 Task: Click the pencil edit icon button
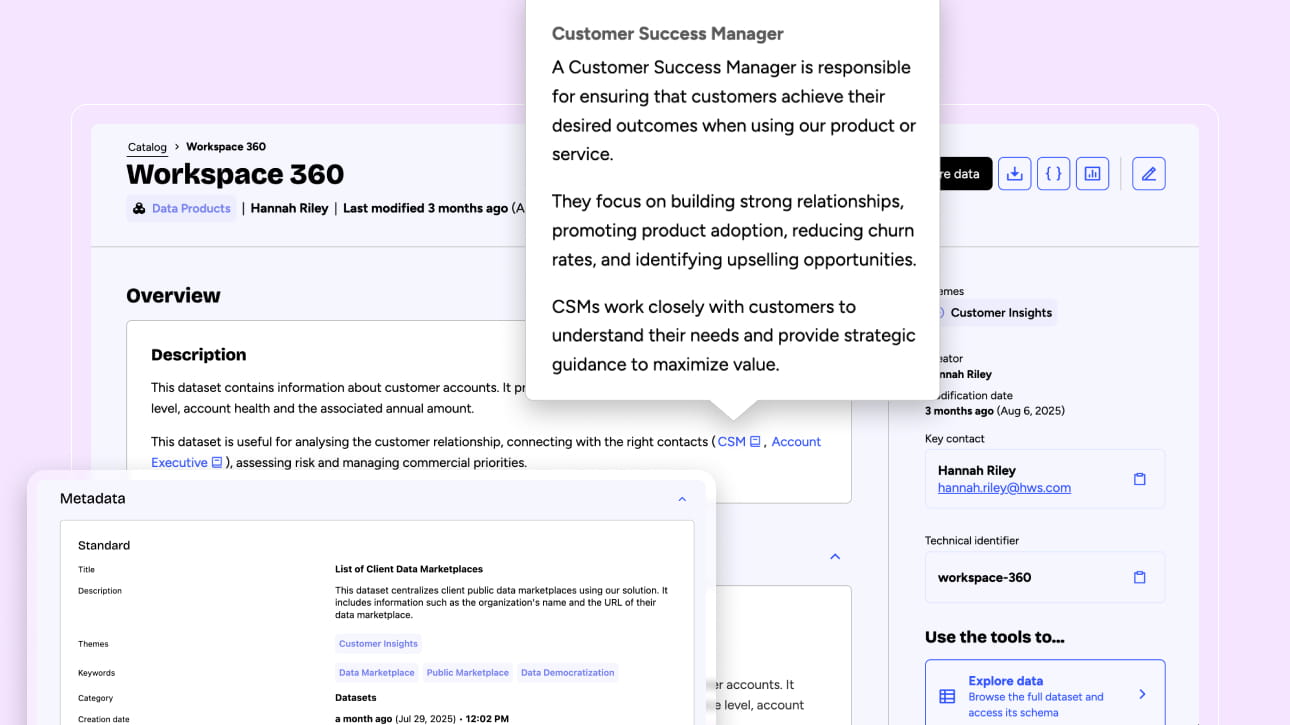coord(1148,174)
